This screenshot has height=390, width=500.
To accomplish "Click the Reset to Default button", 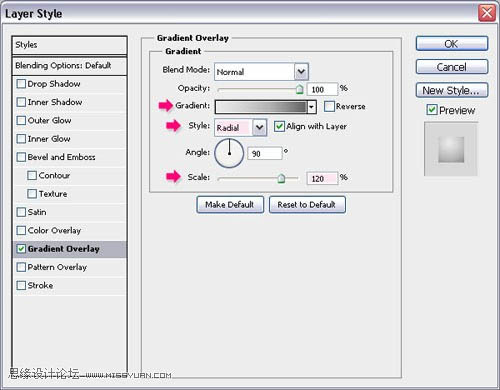I will (307, 204).
